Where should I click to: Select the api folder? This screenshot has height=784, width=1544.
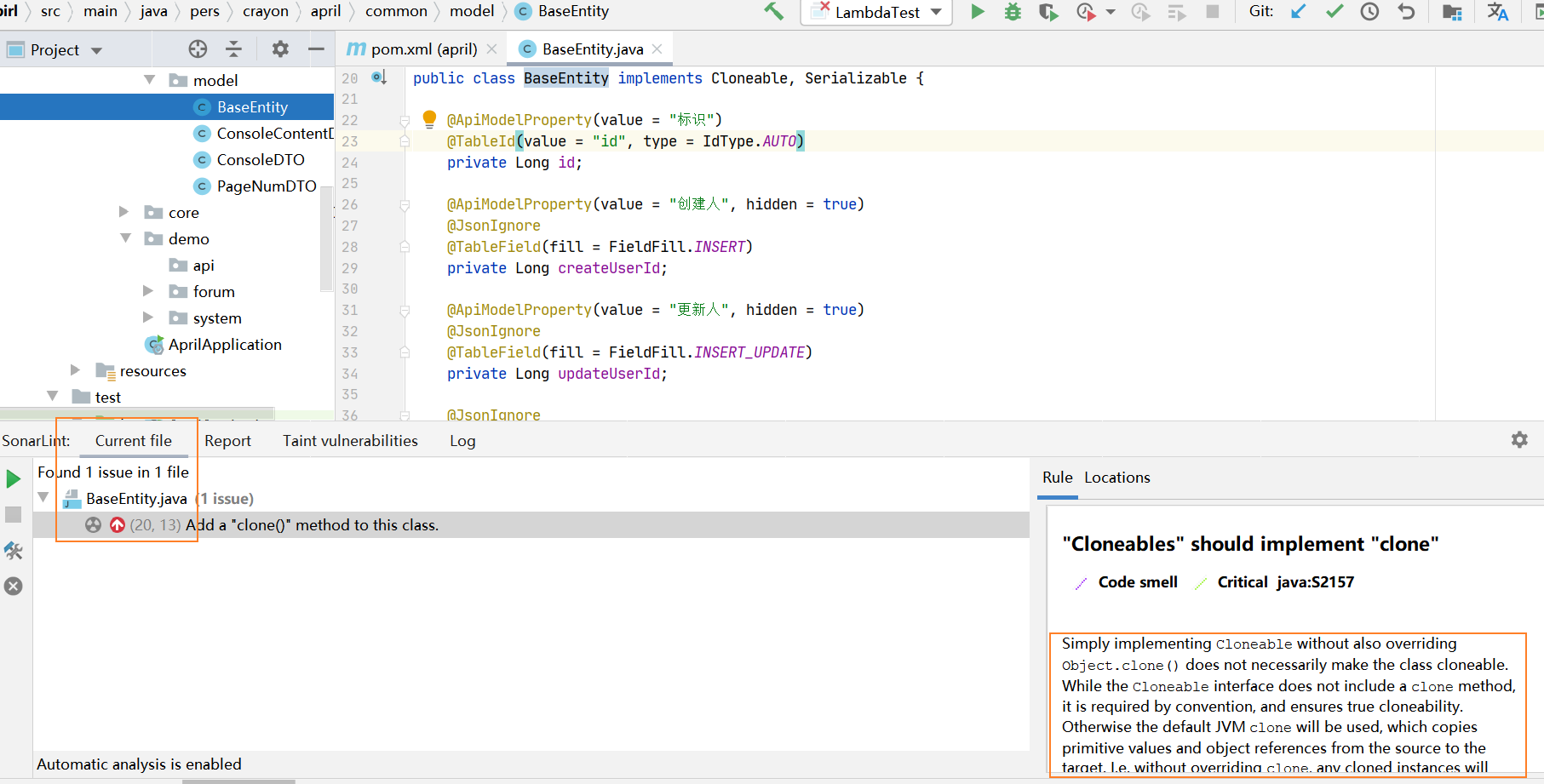pos(203,265)
